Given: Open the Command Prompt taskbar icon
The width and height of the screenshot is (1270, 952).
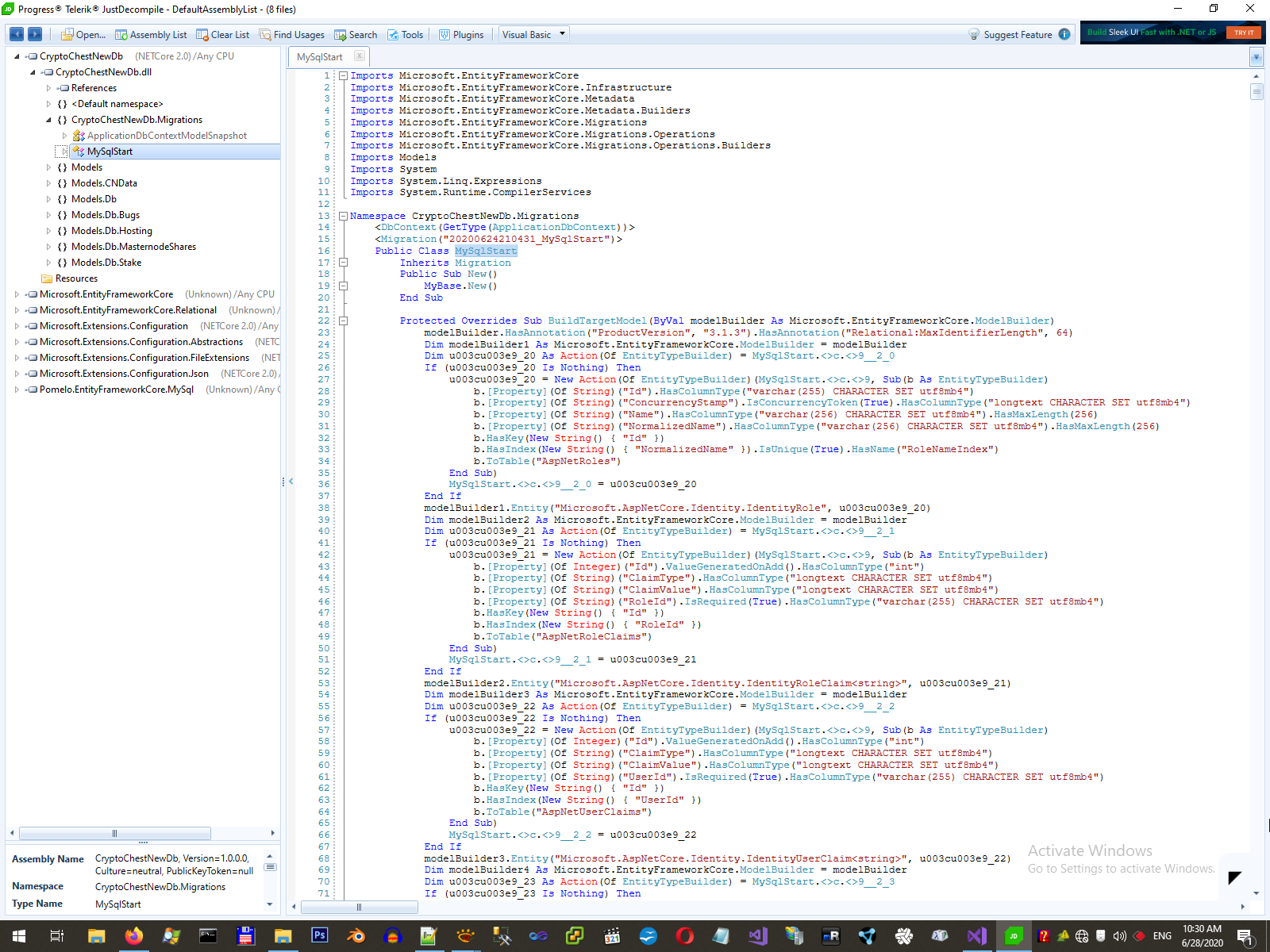Looking at the screenshot, I should [x=208, y=936].
